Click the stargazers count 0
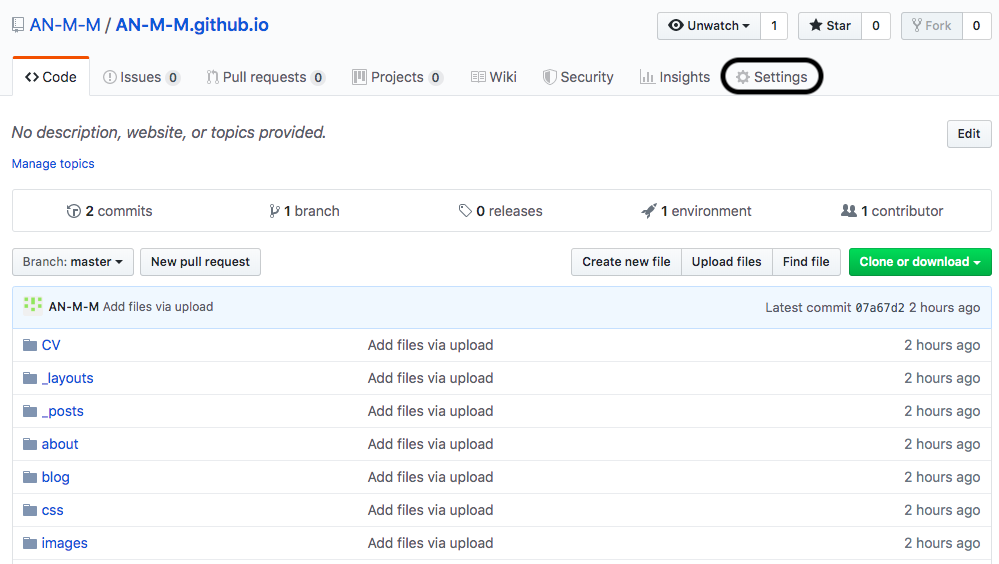Screen dimensions: 999x564 coord(876,26)
